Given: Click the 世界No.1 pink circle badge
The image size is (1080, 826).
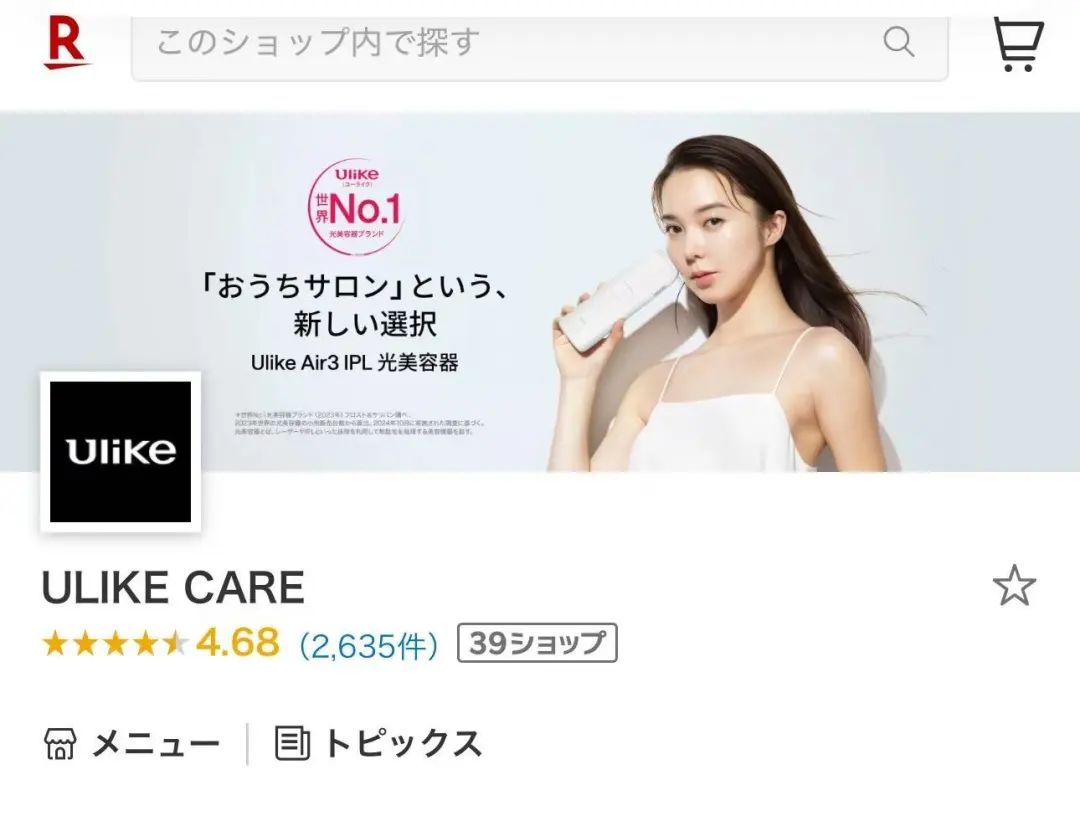Looking at the screenshot, I should [356, 207].
